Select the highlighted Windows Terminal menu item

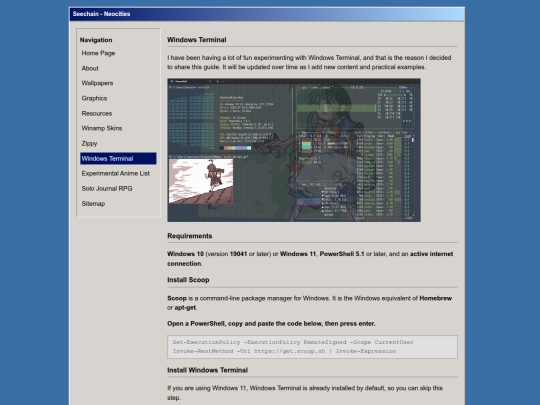pyautogui.click(x=118, y=158)
